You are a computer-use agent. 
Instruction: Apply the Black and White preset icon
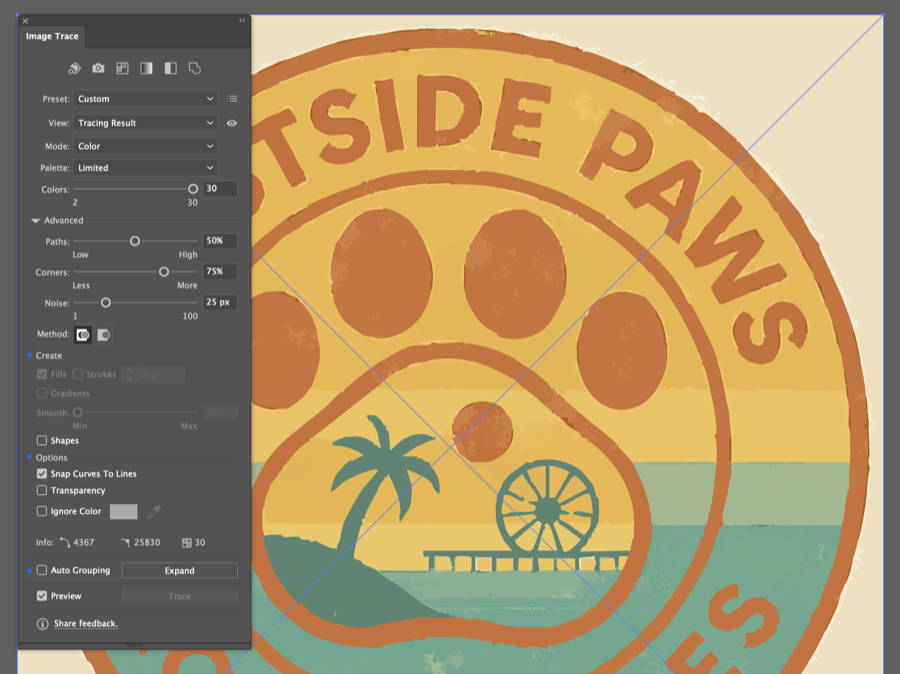coord(170,68)
